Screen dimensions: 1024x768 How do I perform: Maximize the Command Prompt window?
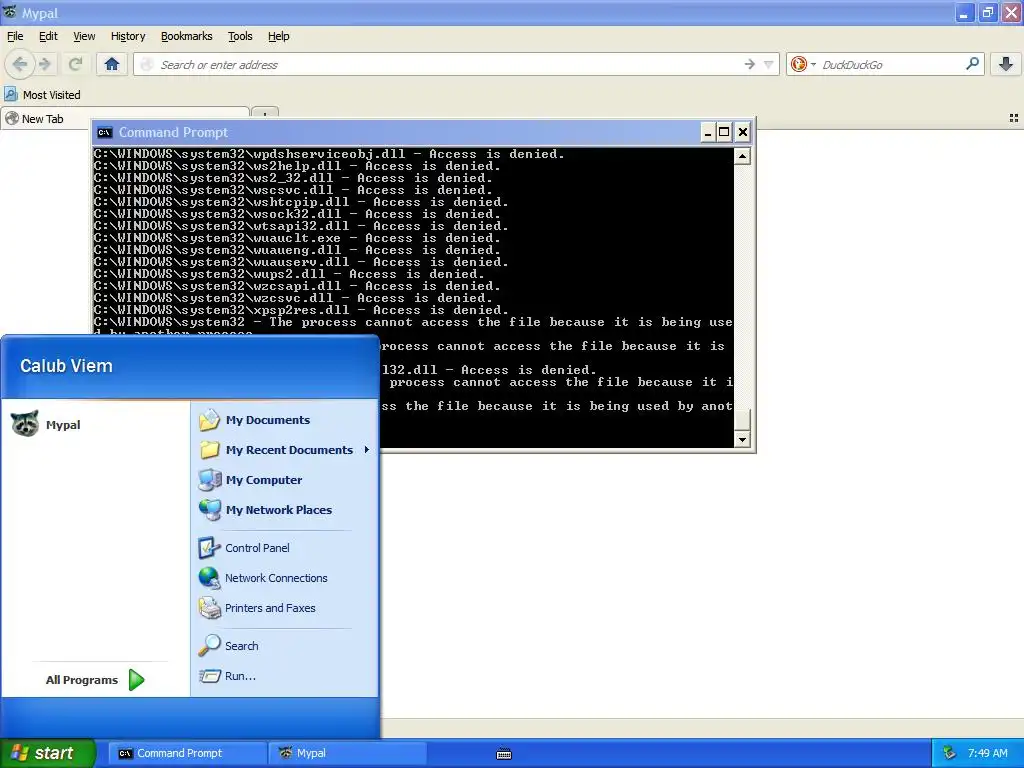724,133
